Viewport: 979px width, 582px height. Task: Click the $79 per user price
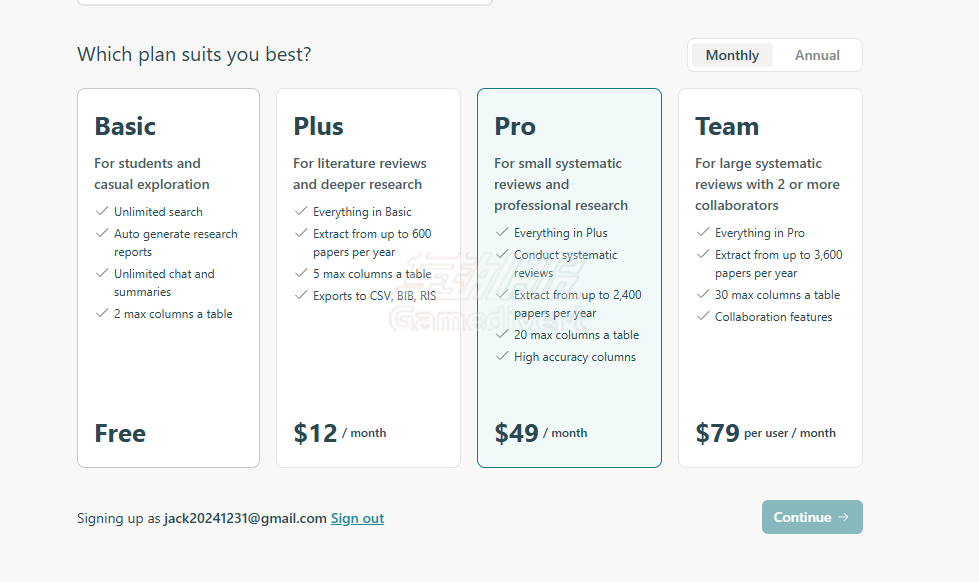(x=765, y=433)
